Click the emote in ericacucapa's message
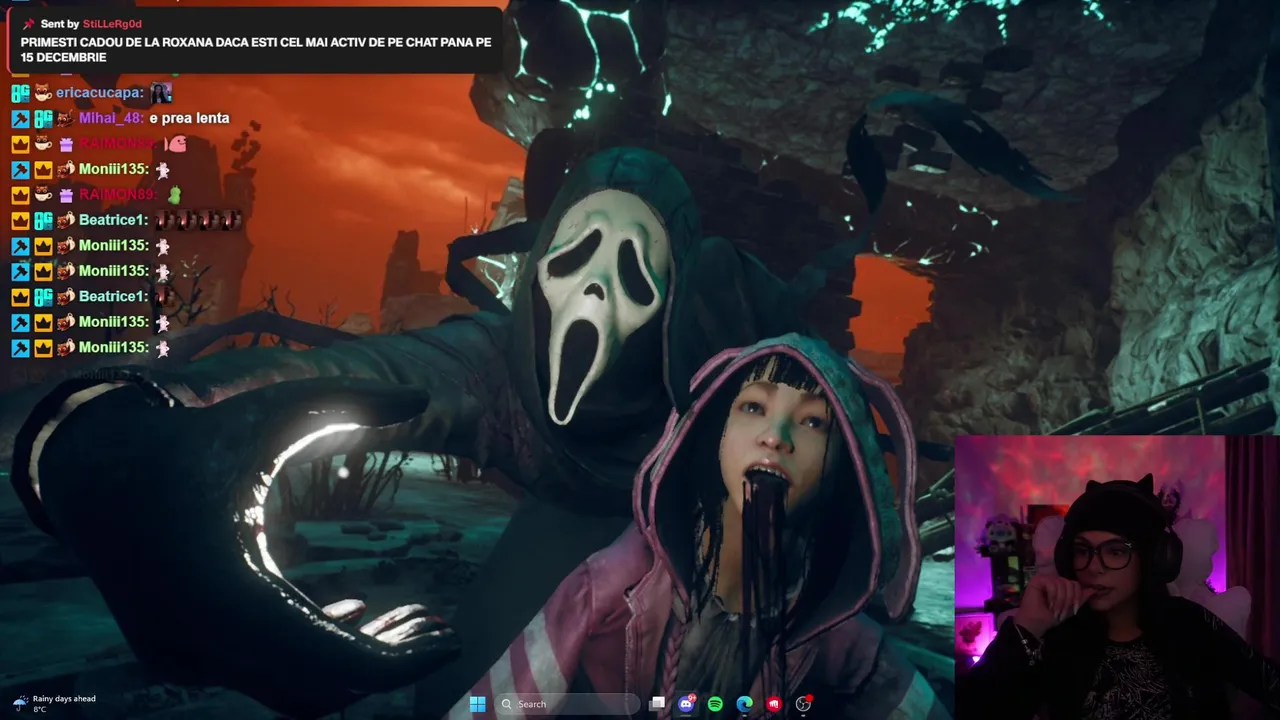The width and height of the screenshot is (1280, 720). [161, 93]
